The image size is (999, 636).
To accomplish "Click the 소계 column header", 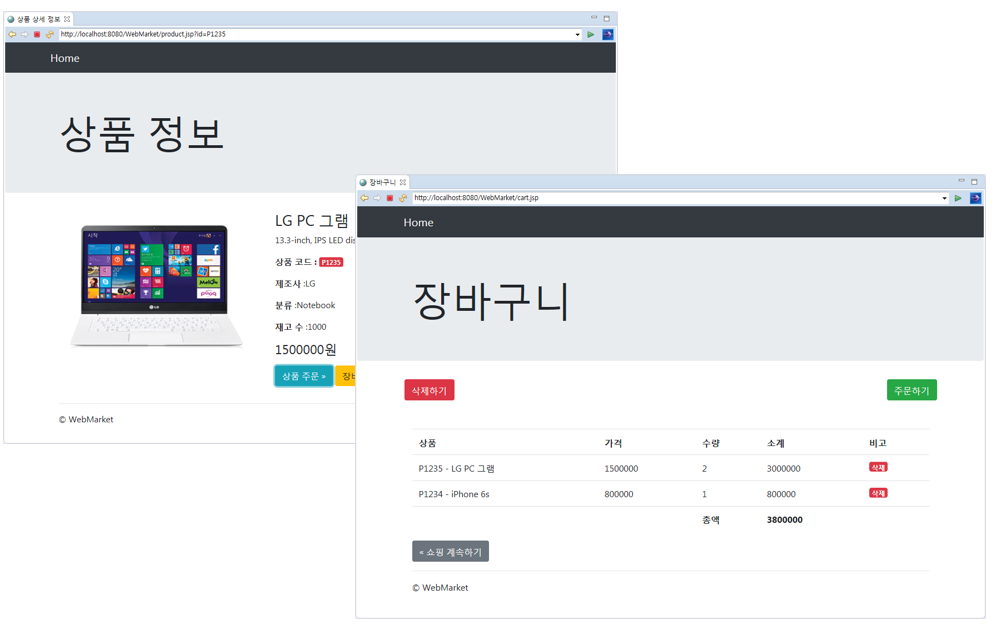I will (x=776, y=443).
